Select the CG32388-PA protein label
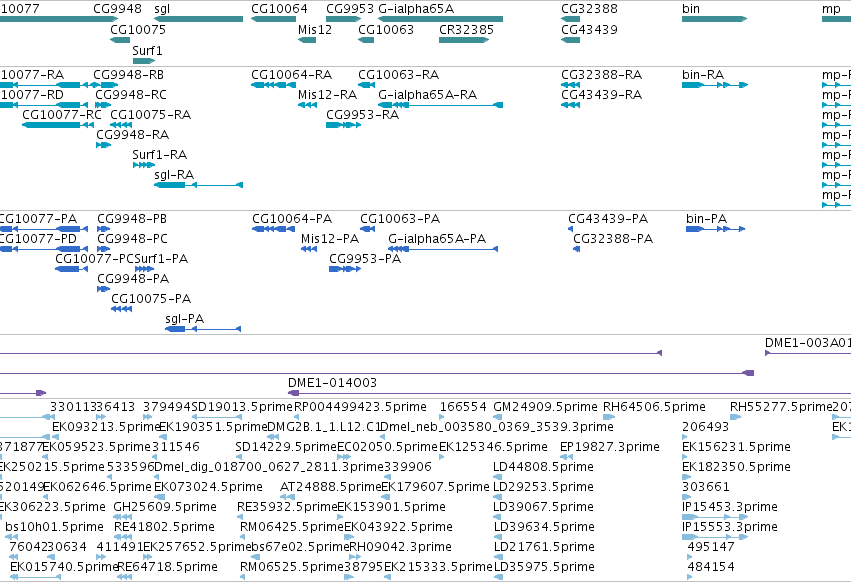The image size is (851, 582). tap(613, 239)
